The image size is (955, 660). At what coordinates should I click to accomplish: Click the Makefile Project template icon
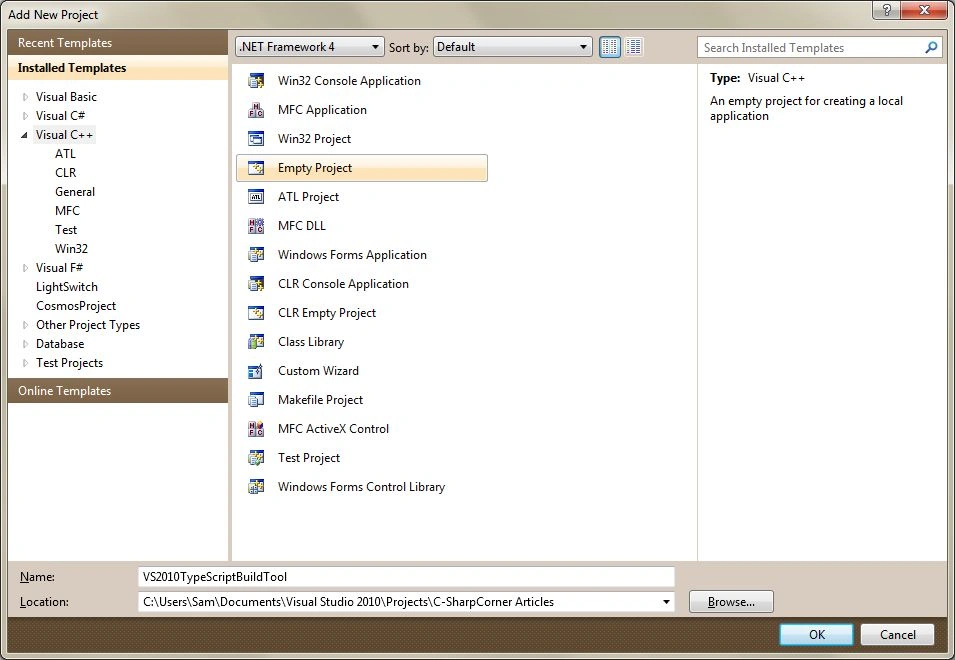(x=256, y=399)
